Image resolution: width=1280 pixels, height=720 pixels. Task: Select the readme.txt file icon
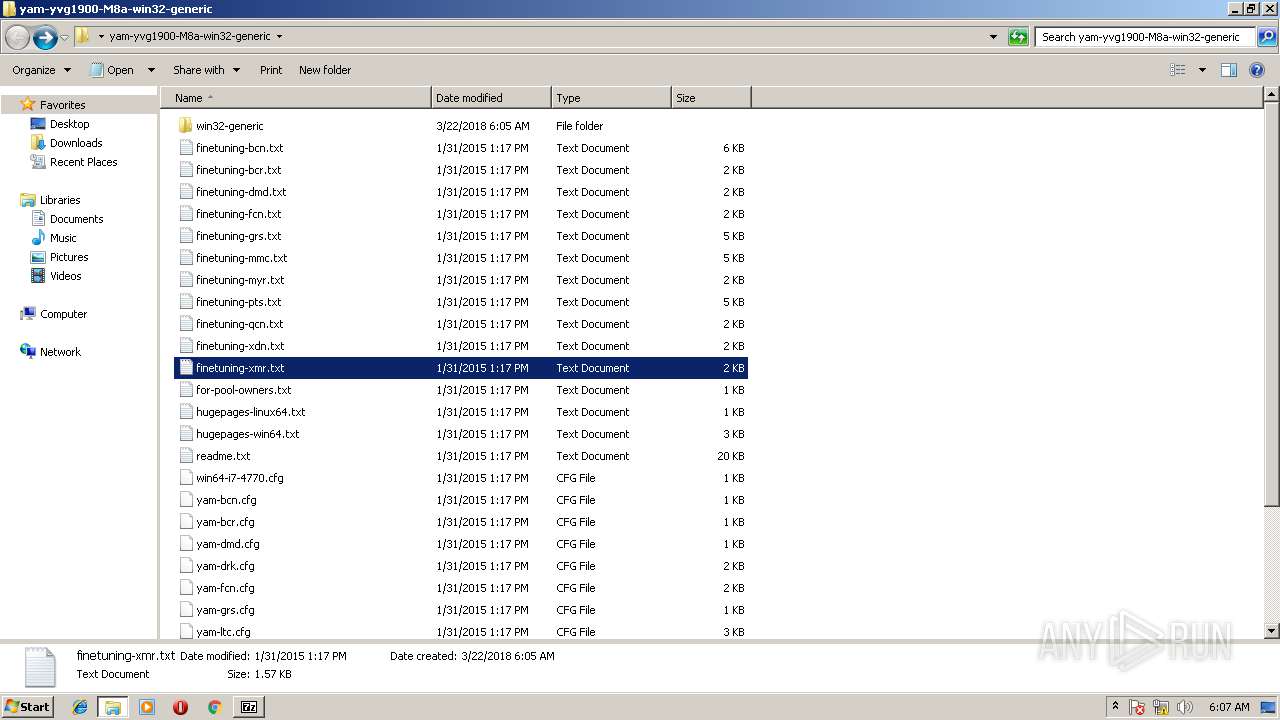point(185,456)
